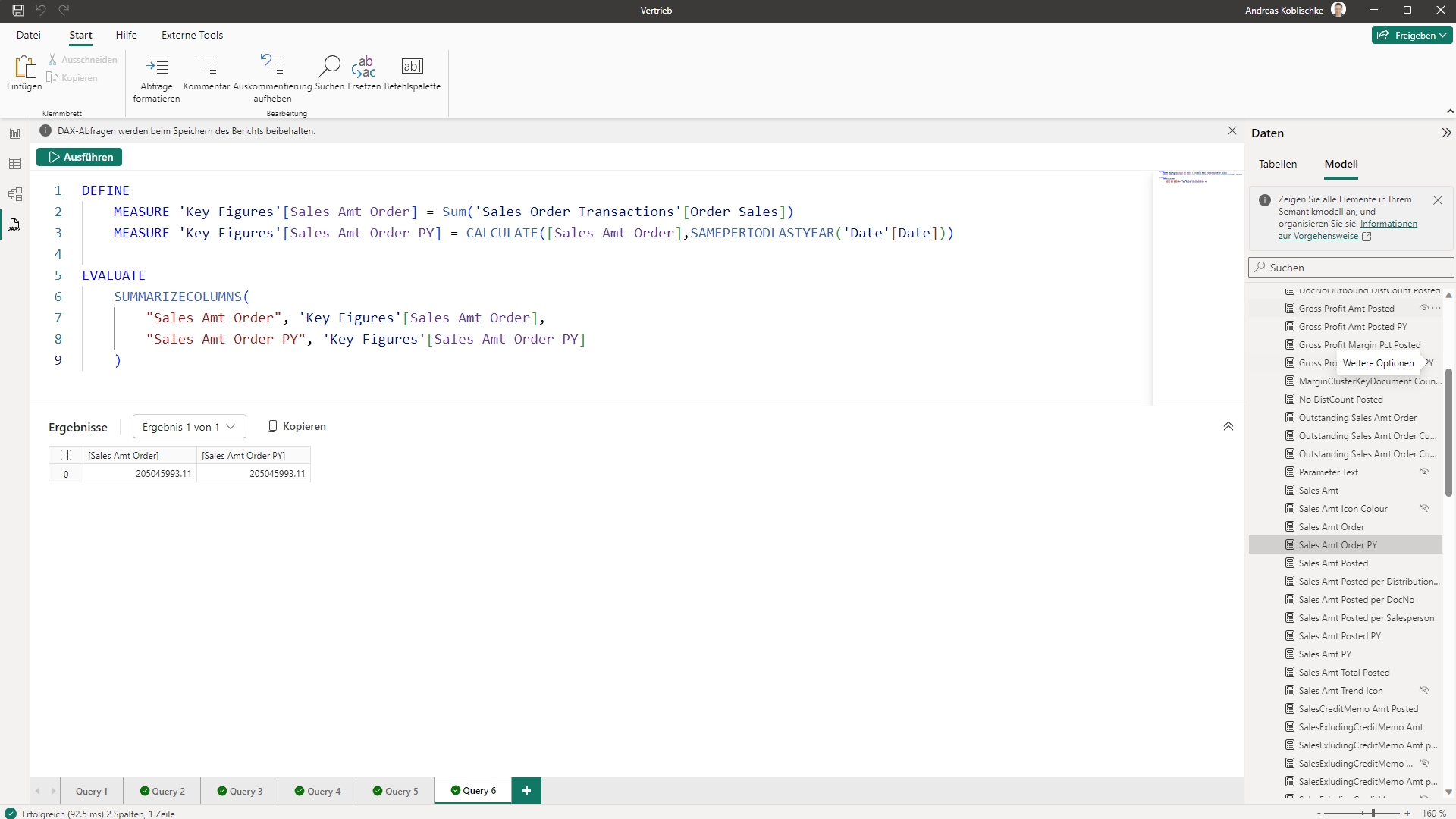Switch to the table view sidebar icon
1456x819 pixels.
[x=15, y=164]
